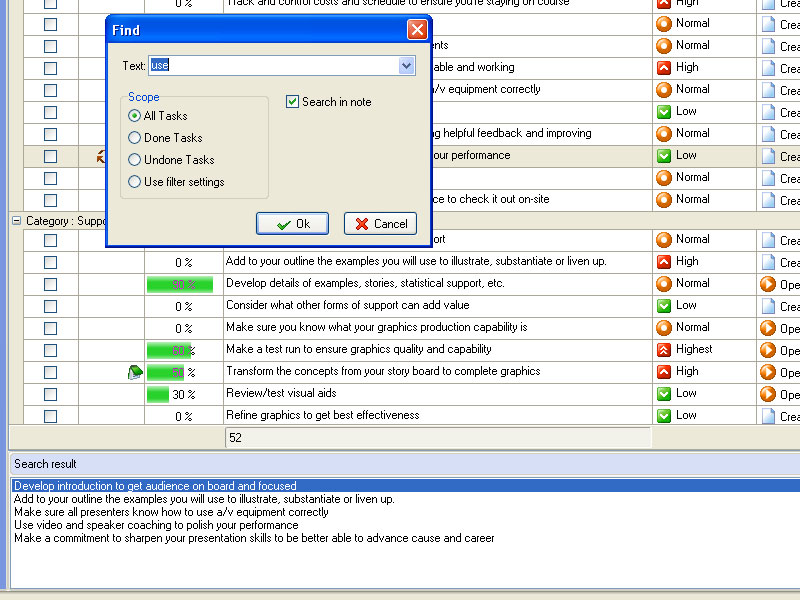This screenshot has width=800, height=600.
Task: Click Low priority icon on Refine graphics row
Action: pos(663,416)
